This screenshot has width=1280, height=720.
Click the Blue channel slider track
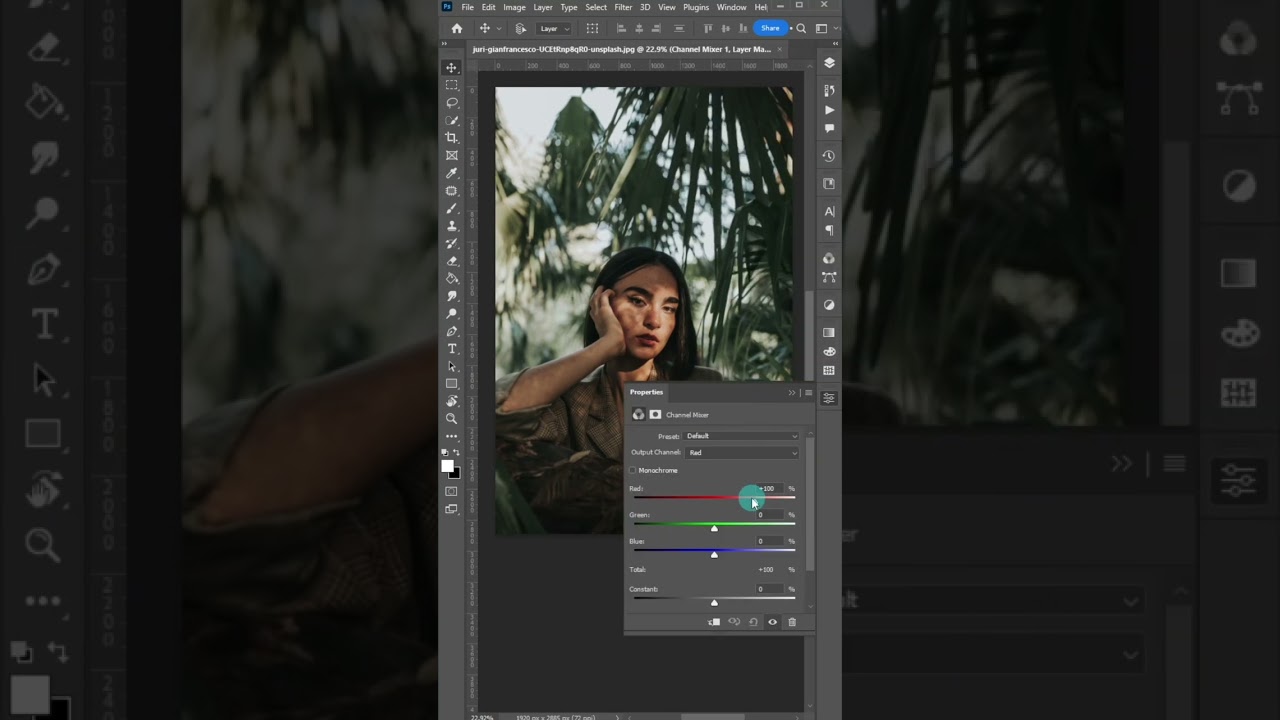tap(714, 550)
